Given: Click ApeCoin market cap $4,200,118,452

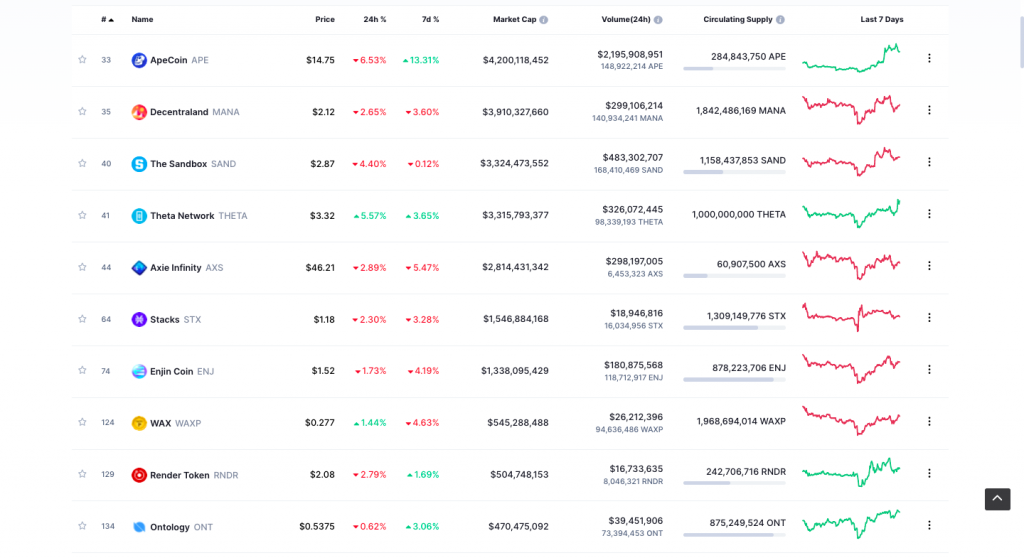Looking at the screenshot, I should click(515, 60).
